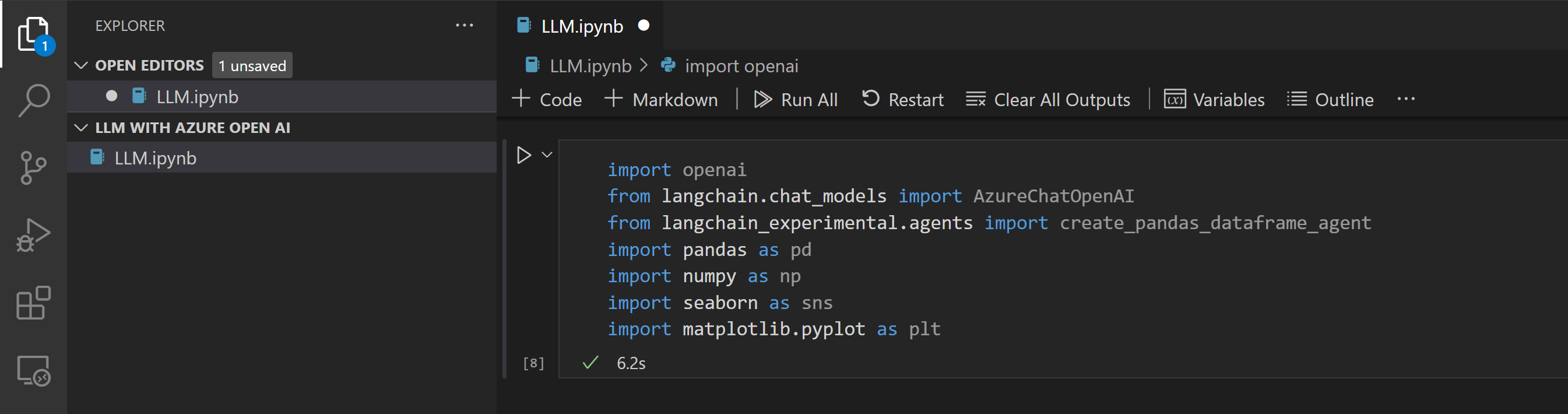Image resolution: width=1568 pixels, height=414 pixels.
Task: Open the Source Control view
Action: pos(33,167)
